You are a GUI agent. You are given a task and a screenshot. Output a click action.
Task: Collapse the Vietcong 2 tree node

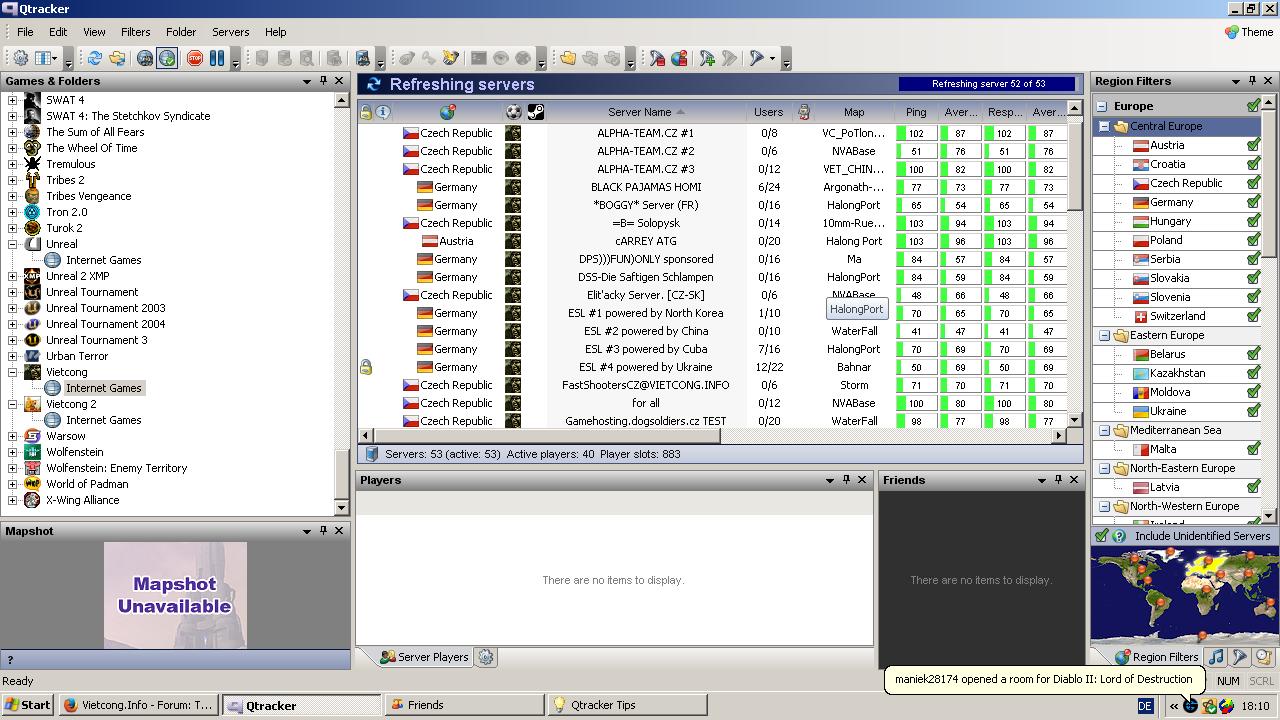[x=13, y=404]
